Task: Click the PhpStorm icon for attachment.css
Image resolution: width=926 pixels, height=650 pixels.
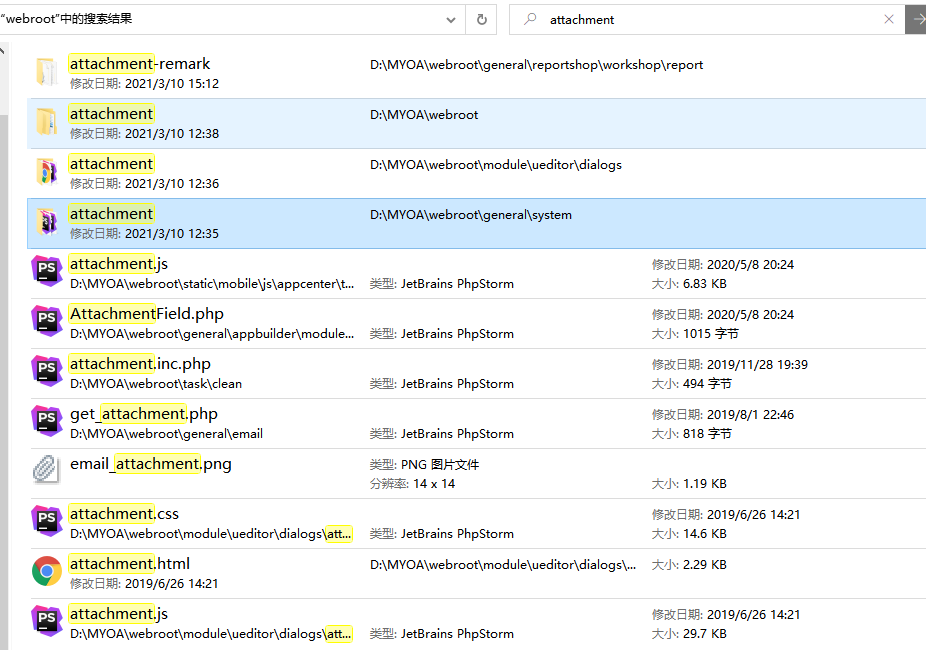Action: pyautogui.click(x=46, y=522)
